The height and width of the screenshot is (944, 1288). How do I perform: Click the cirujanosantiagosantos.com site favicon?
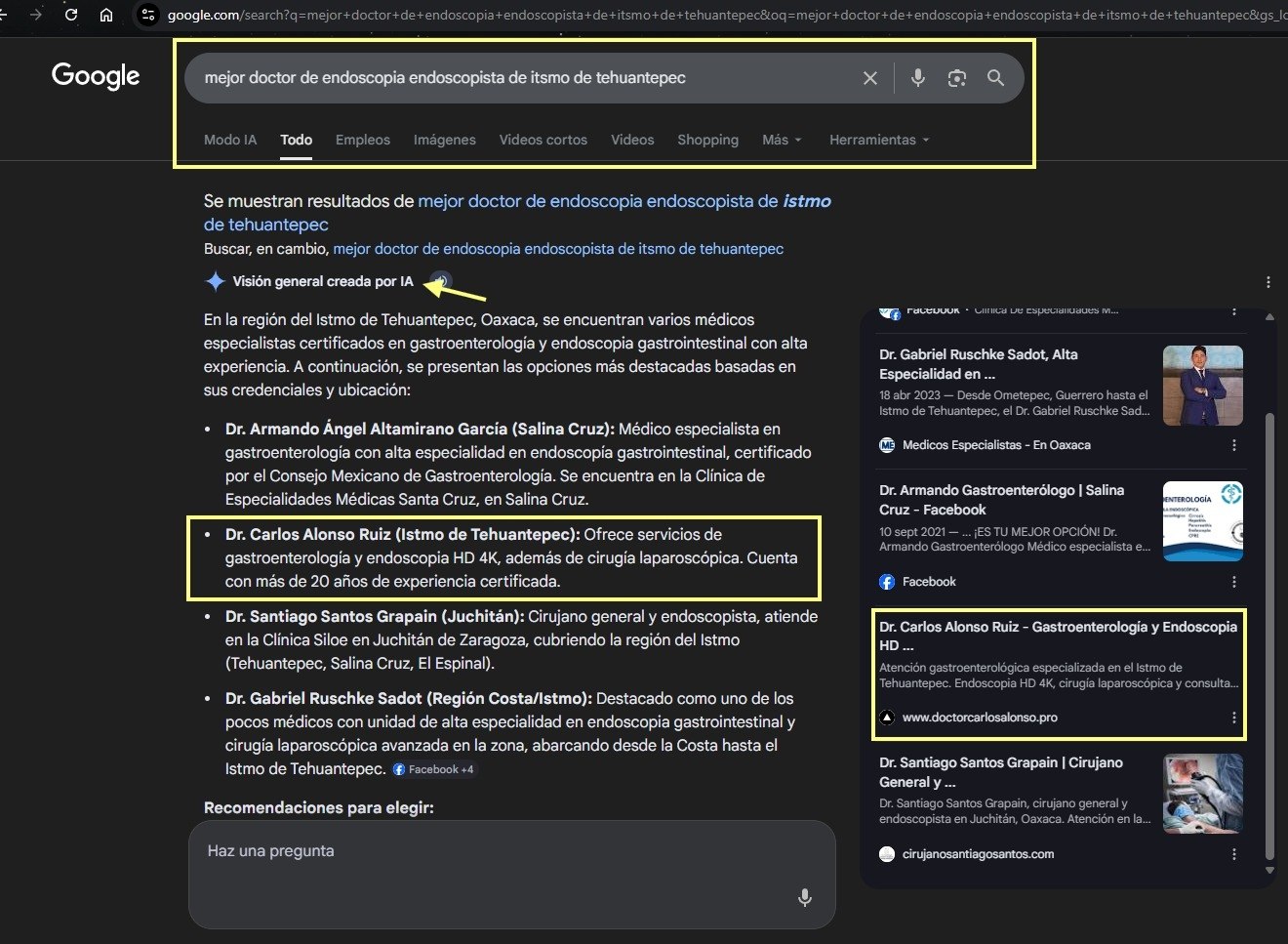(887, 854)
